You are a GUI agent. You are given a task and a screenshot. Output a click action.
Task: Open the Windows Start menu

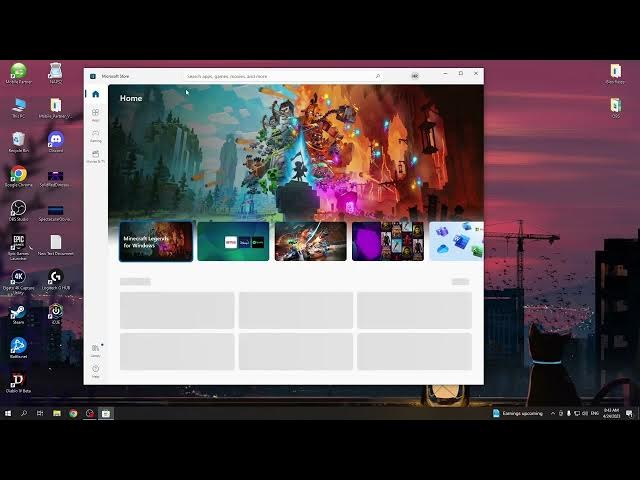[x=8, y=413]
